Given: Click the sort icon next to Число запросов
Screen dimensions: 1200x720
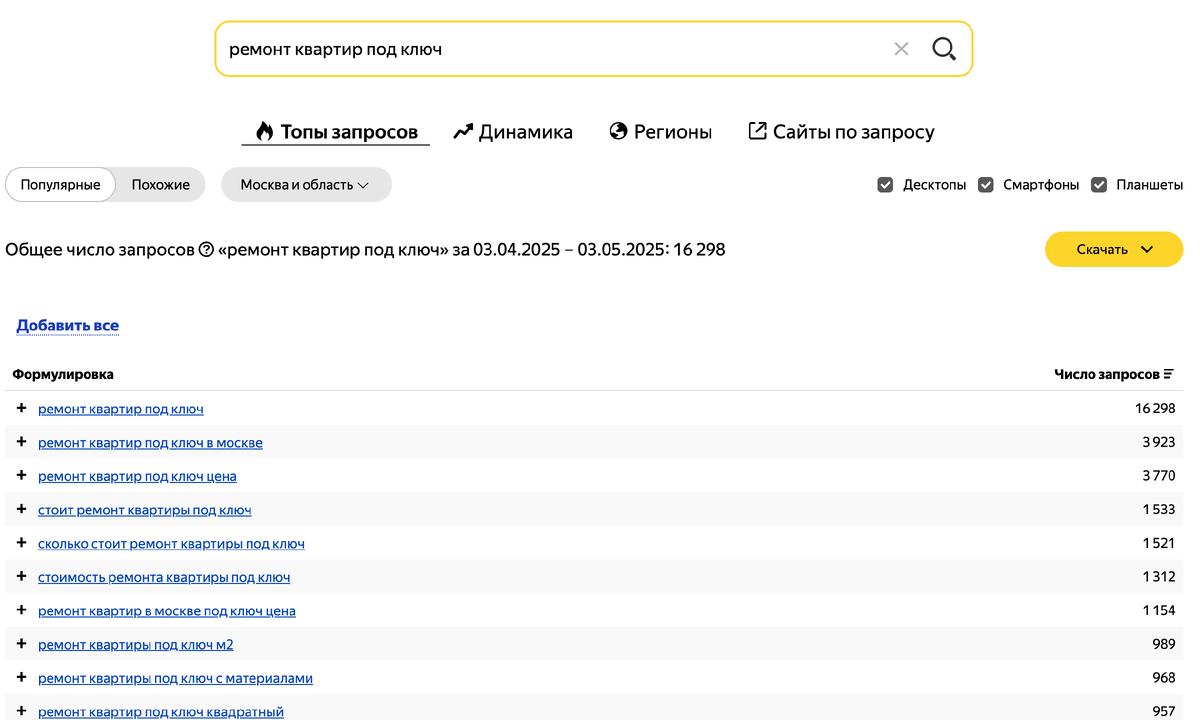Looking at the screenshot, I should click(1169, 375).
